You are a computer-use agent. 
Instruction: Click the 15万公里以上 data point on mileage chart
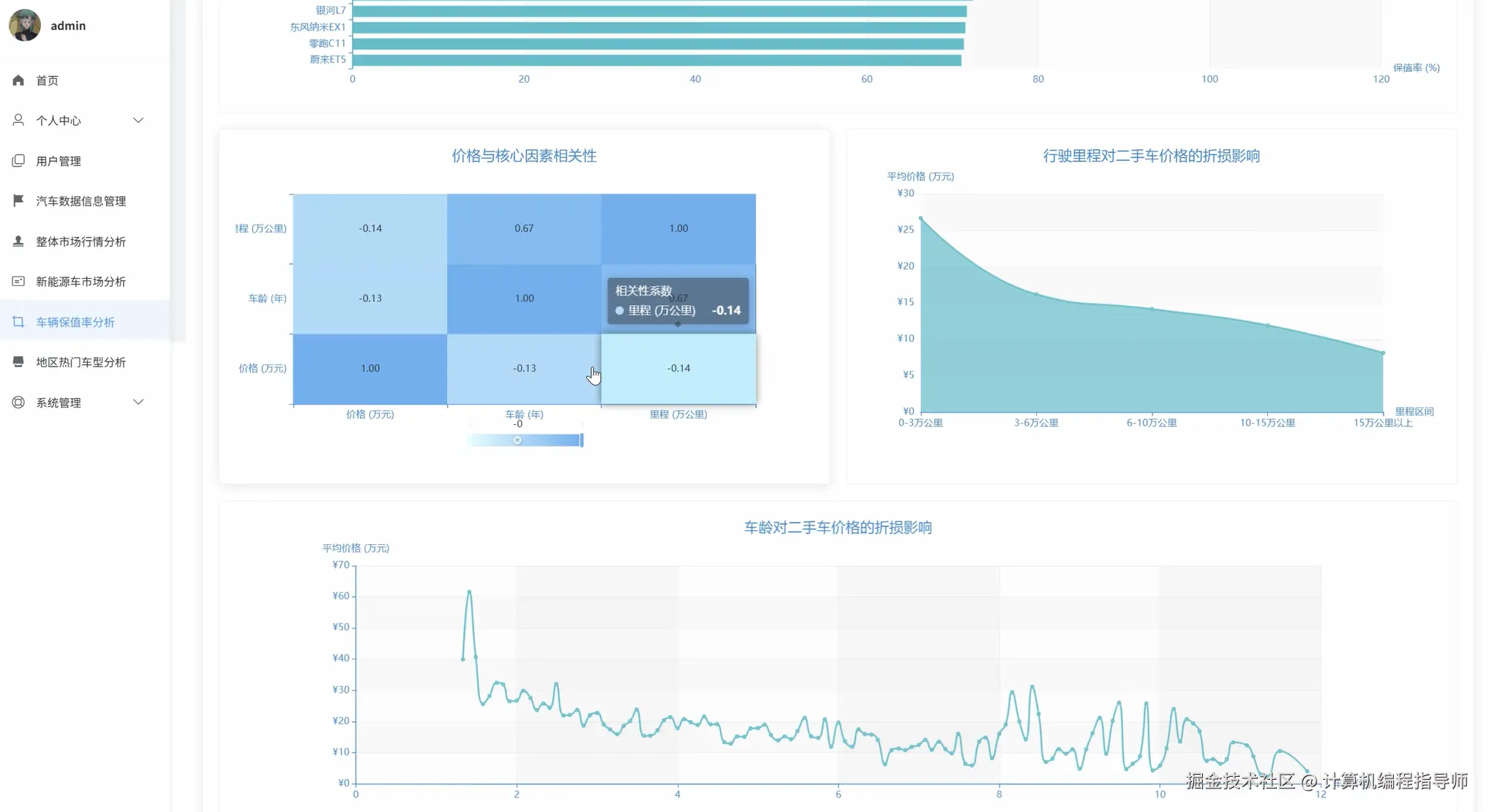[x=1383, y=353]
